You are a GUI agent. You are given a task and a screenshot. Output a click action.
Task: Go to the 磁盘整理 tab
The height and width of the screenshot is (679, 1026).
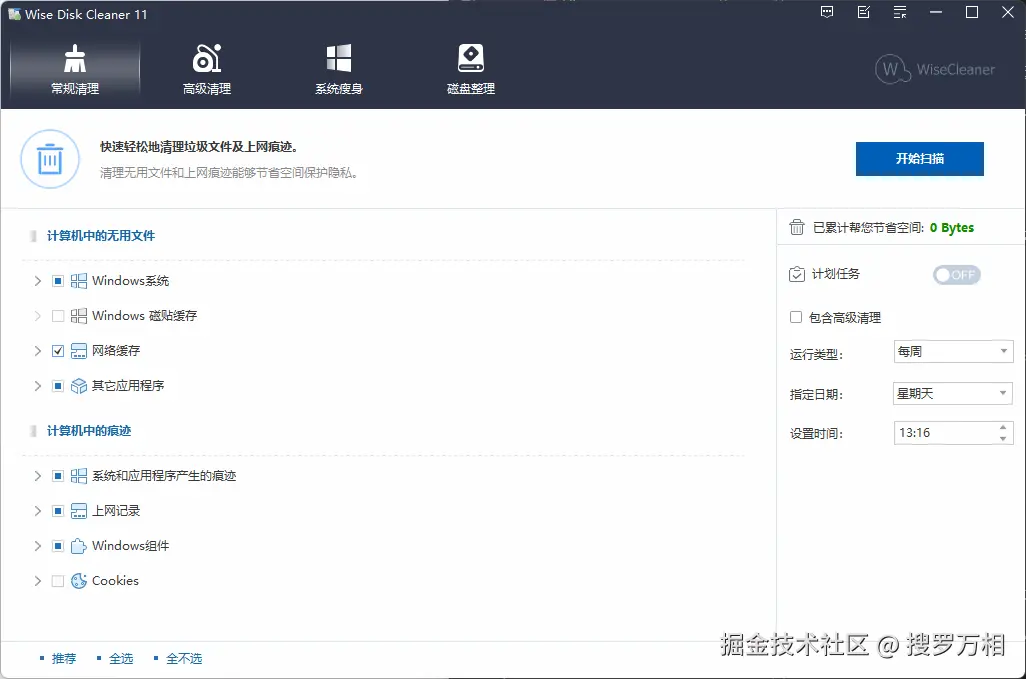click(470, 69)
